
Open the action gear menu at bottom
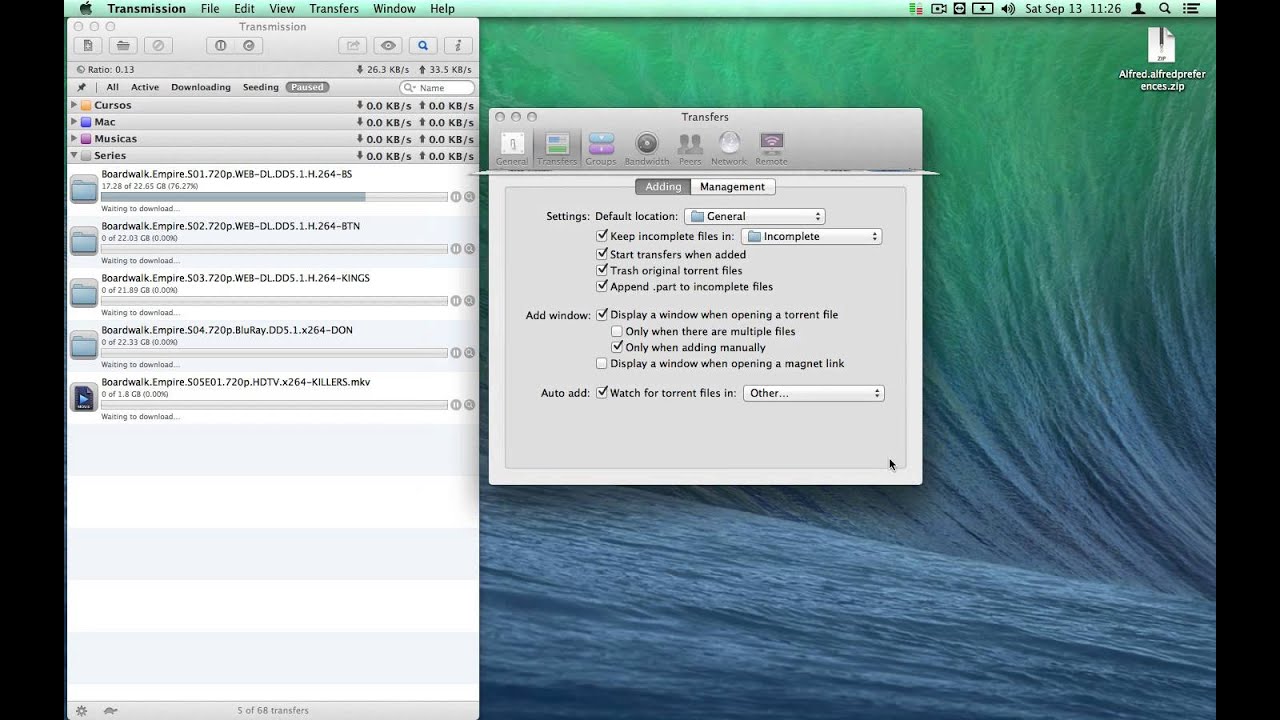[81, 710]
